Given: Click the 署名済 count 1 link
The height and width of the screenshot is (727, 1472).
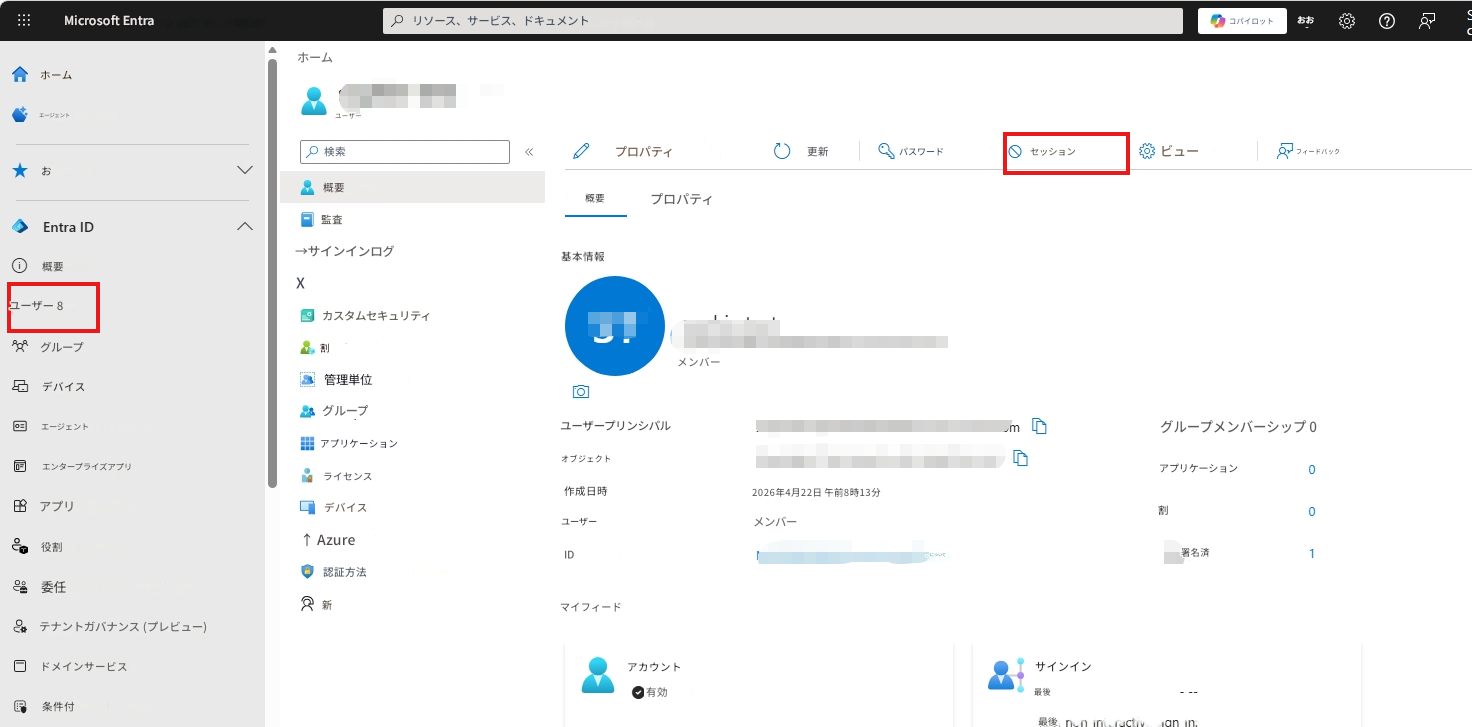Looking at the screenshot, I should coord(1312,553).
